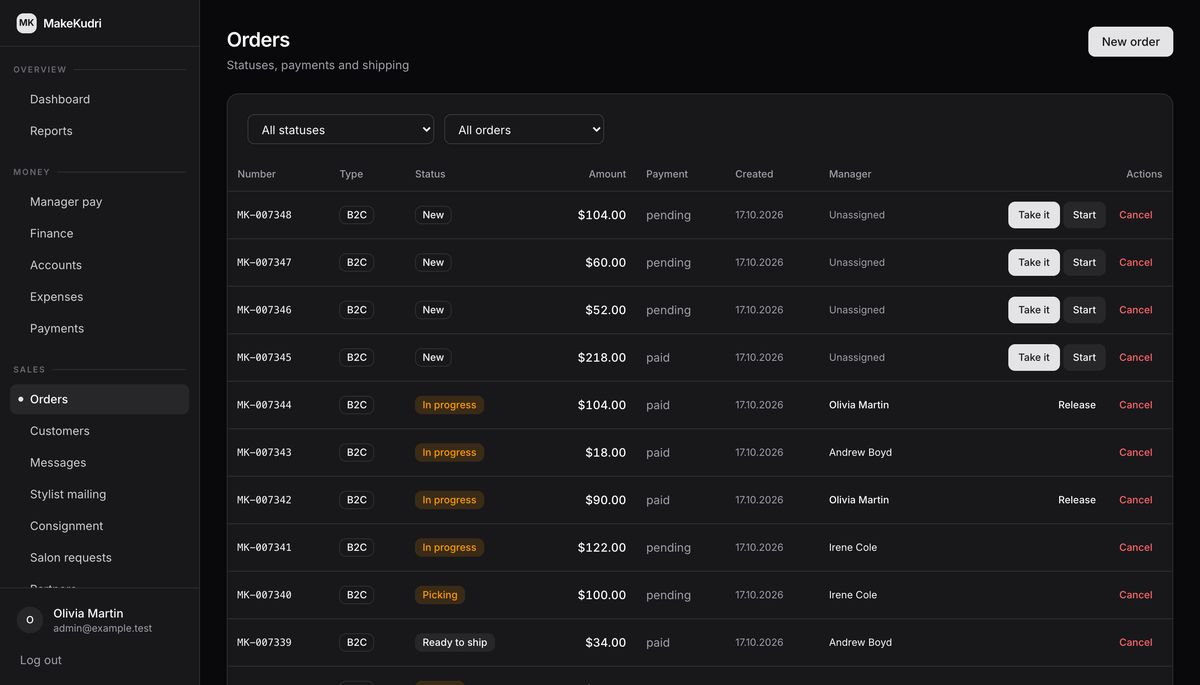Take order MK-007346
Image resolution: width=1200 pixels, height=685 pixels.
click(x=1034, y=310)
